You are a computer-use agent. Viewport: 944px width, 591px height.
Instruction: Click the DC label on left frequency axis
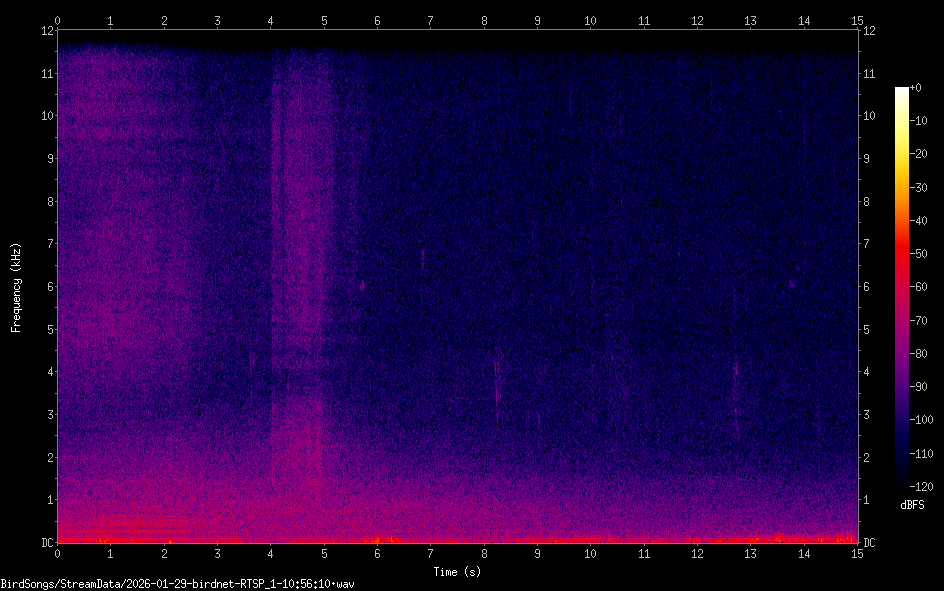[x=46, y=543]
